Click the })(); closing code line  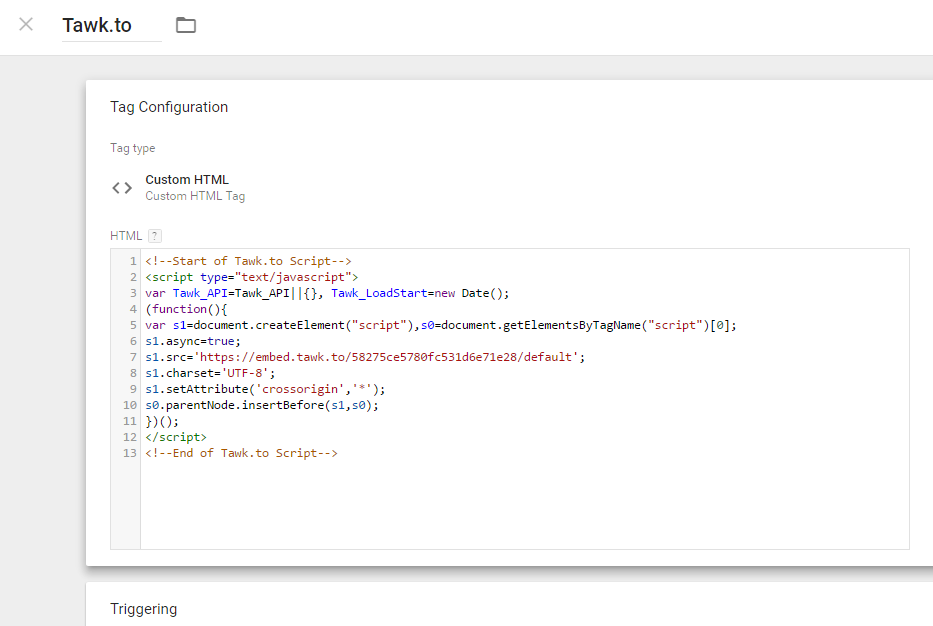162,421
